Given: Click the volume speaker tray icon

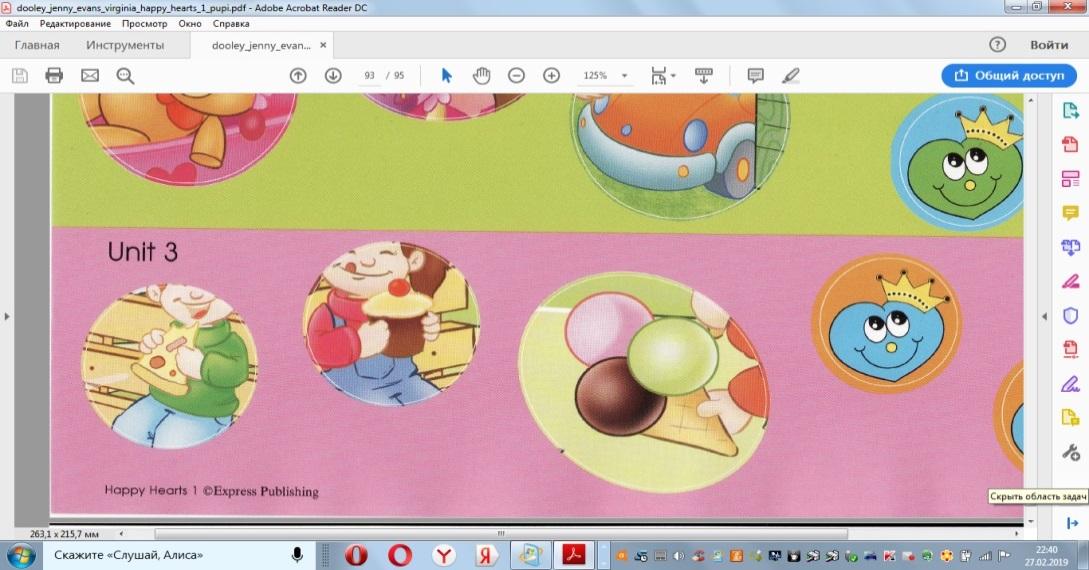Looking at the screenshot, I should pyautogui.click(x=679, y=556).
